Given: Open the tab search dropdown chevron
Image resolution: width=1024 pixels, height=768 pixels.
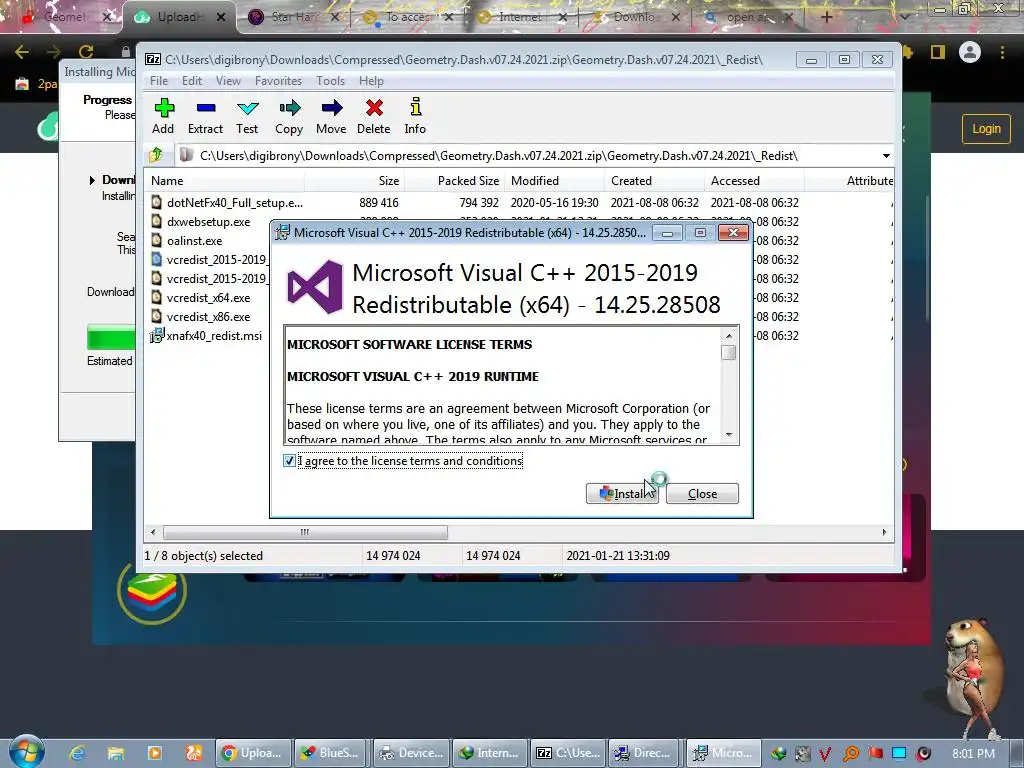Looking at the screenshot, I should coord(904,18).
